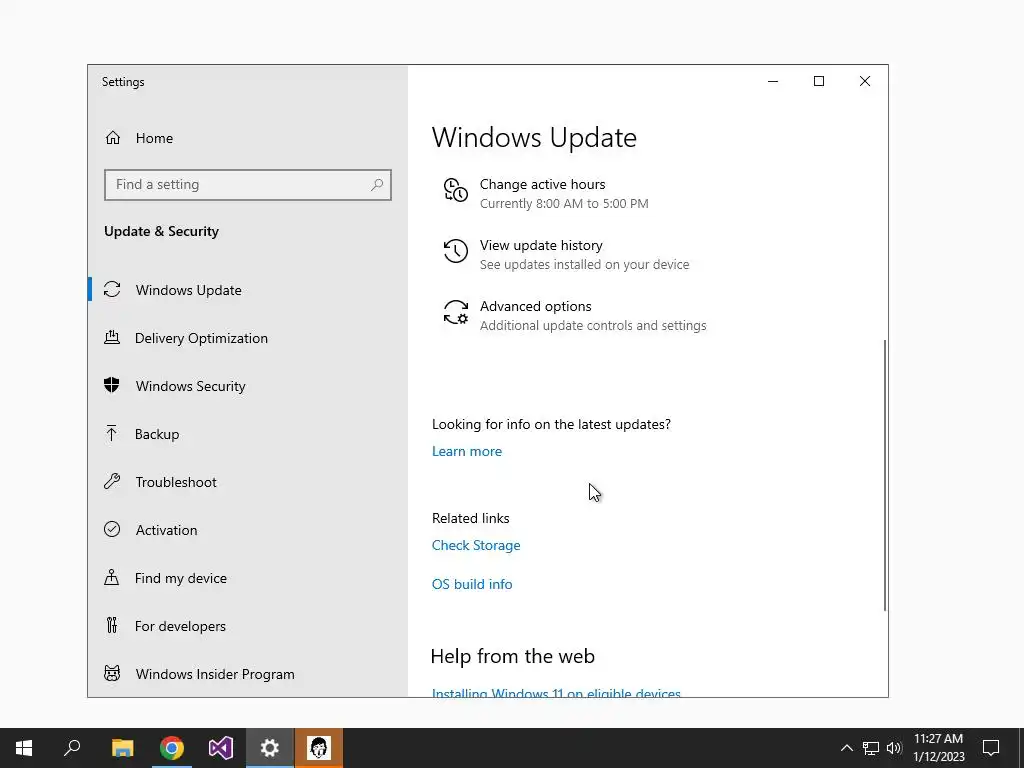Viewport: 1024px width, 768px height.
Task: Click the active hours clock icon
Action: click(x=455, y=191)
